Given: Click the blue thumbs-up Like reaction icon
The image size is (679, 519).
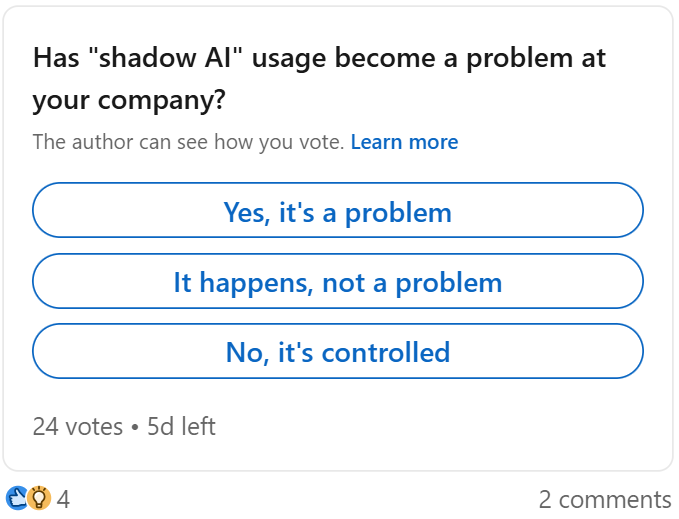Looking at the screenshot, I should tap(17, 498).
